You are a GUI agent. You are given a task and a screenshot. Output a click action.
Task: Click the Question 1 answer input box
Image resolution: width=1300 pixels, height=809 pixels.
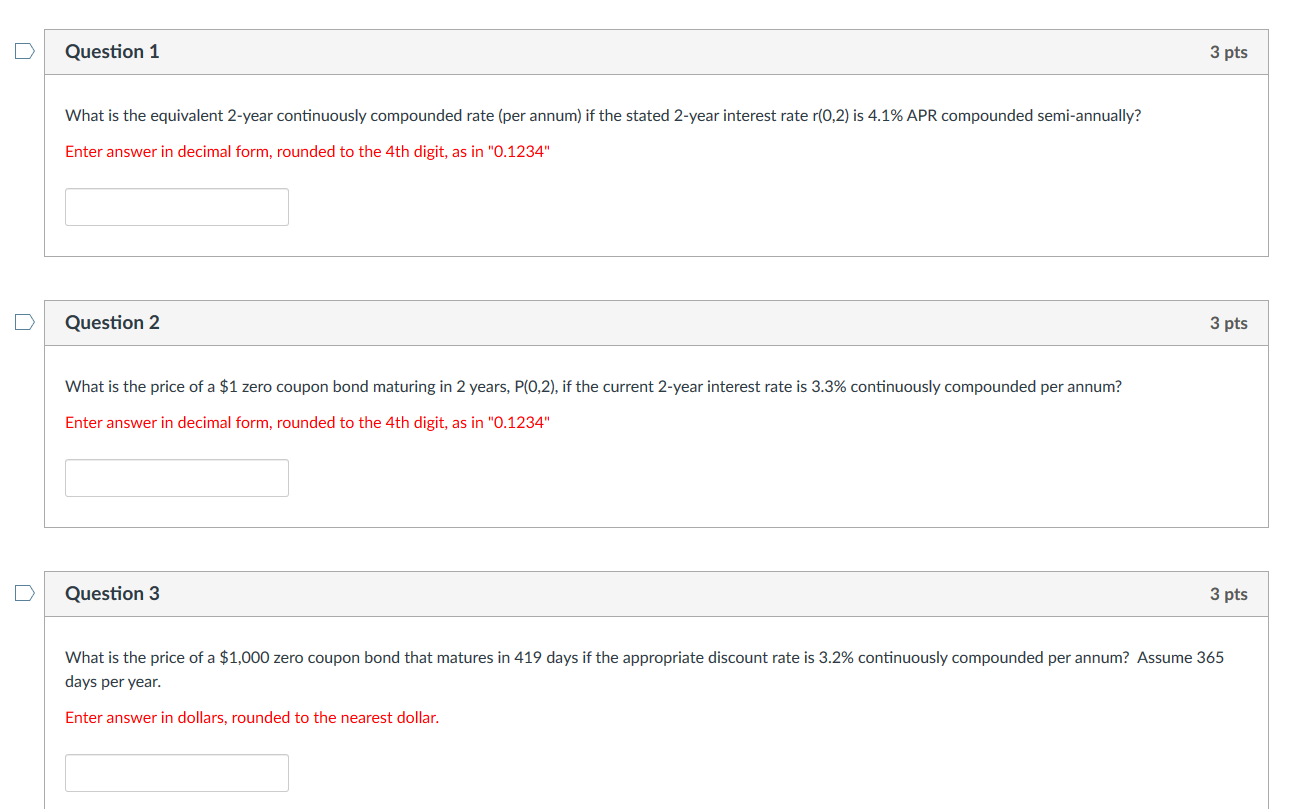[x=176, y=206]
